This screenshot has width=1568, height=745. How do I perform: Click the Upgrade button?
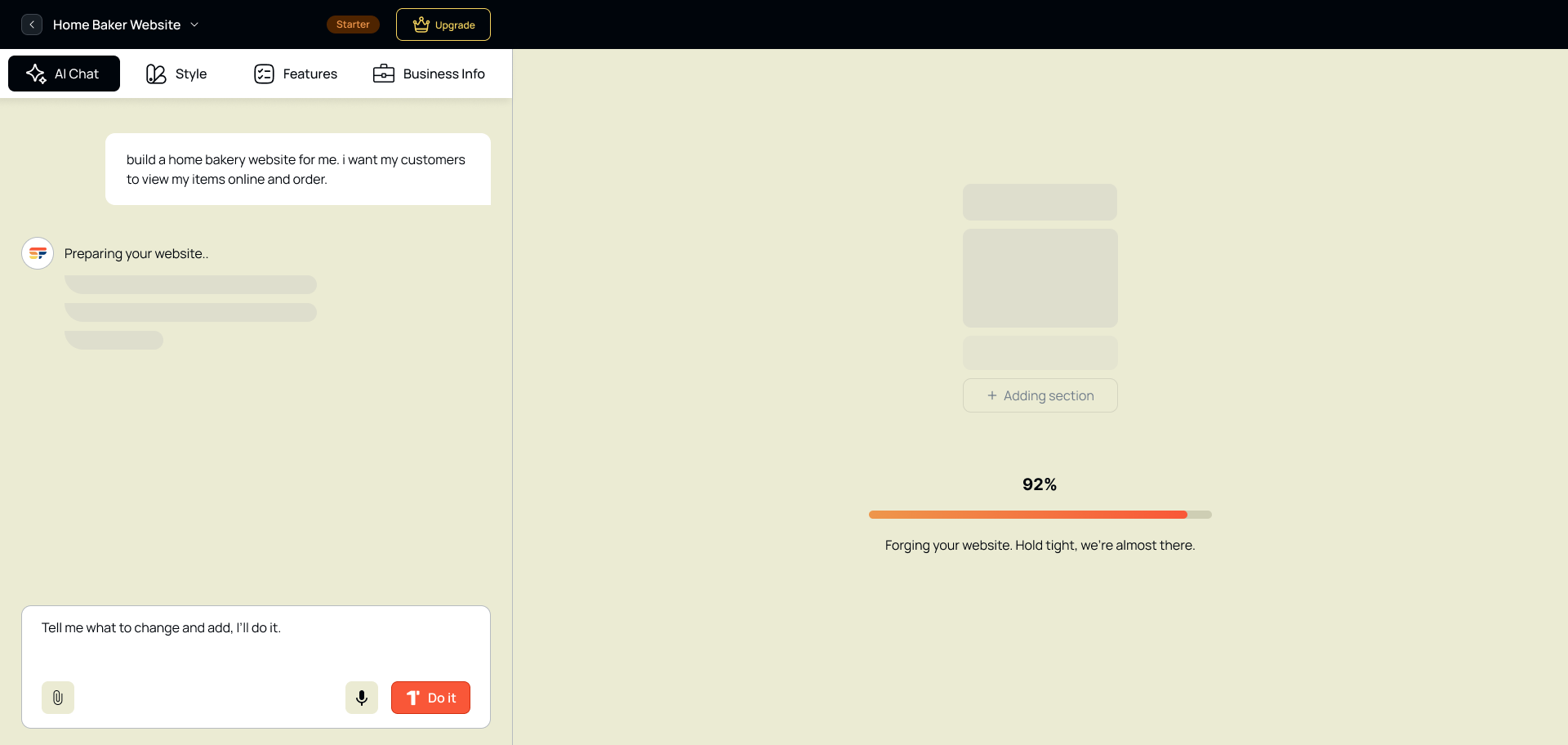443,24
